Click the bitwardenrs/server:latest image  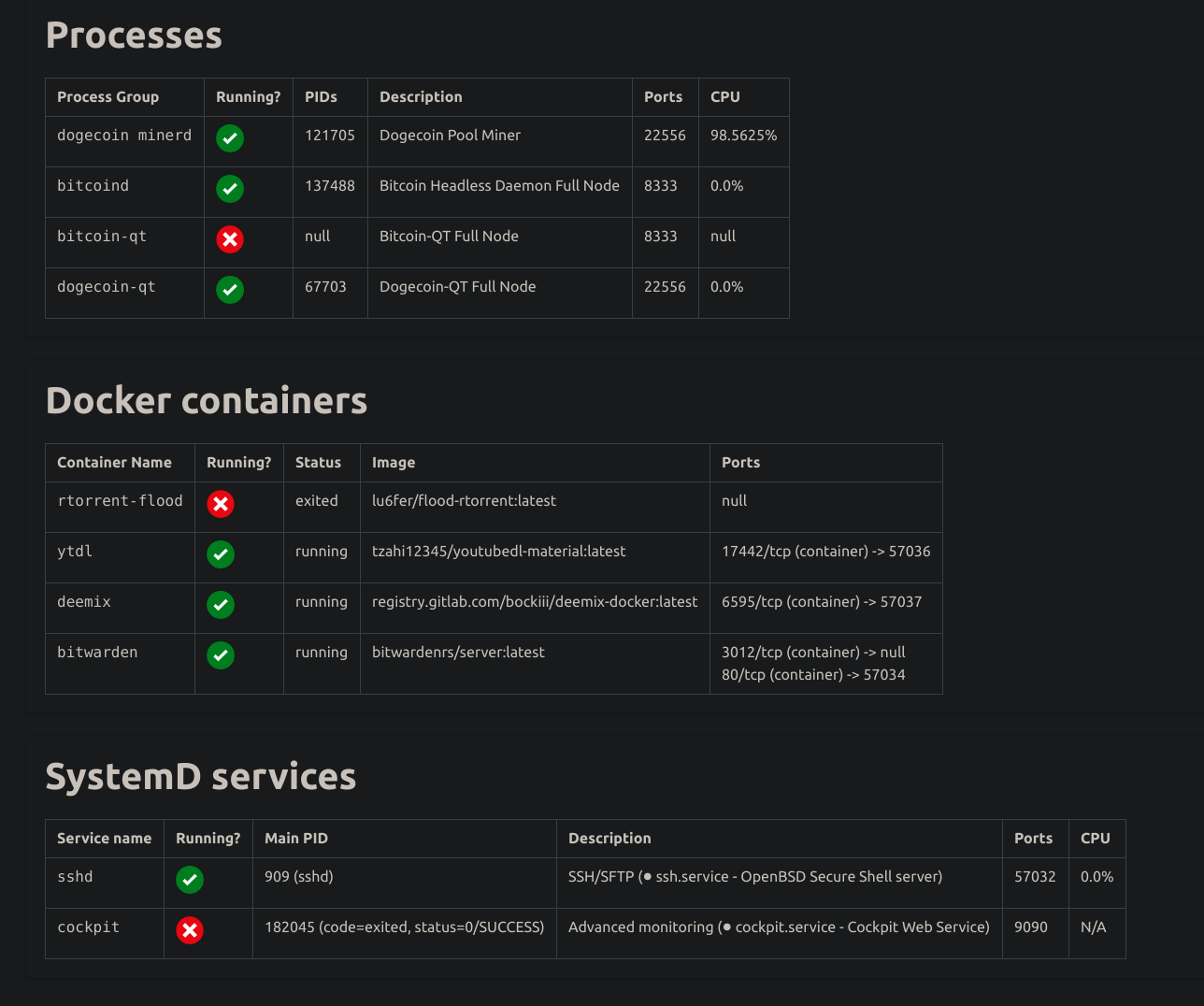pos(458,653)
